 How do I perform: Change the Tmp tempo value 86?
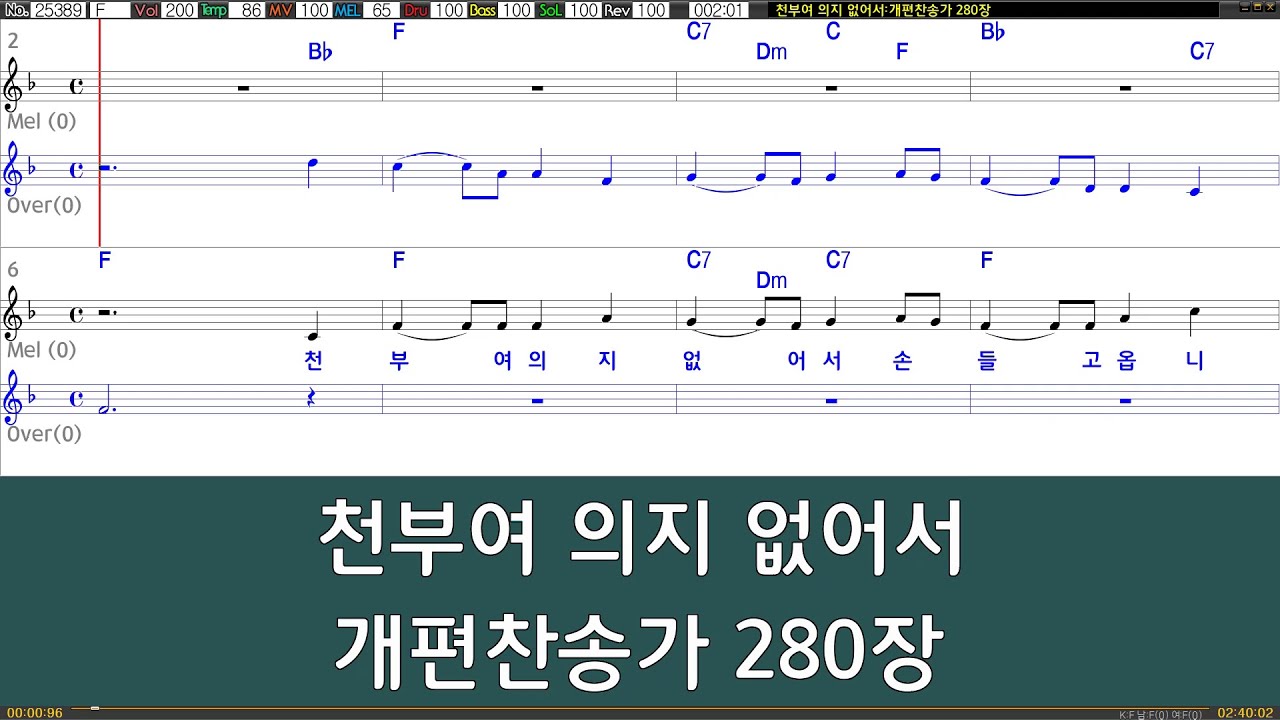click(x=247, y=10)
